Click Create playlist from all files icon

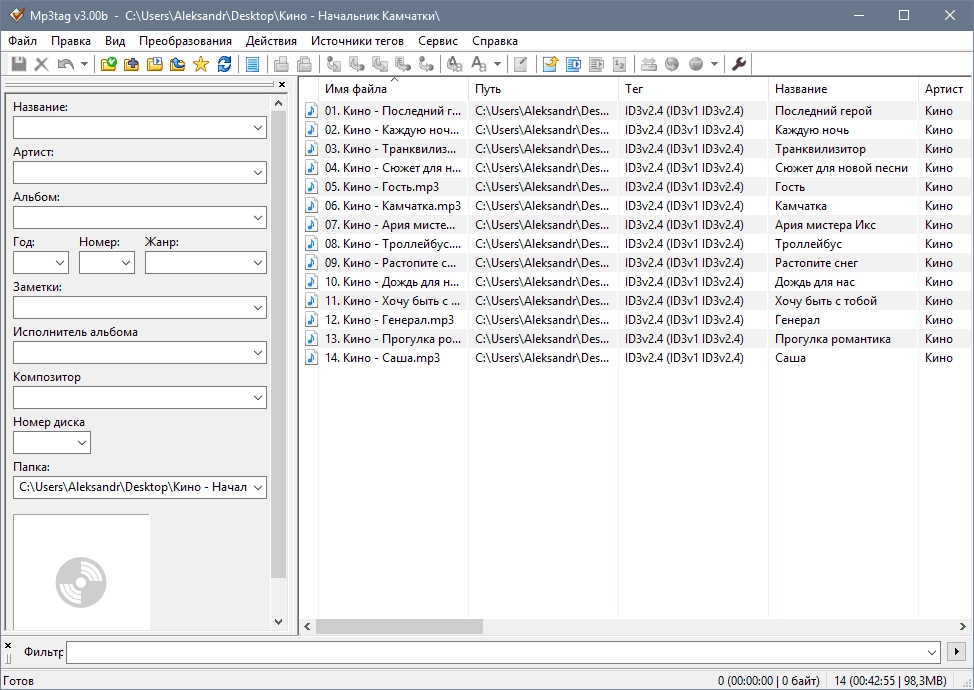[573, 64]
